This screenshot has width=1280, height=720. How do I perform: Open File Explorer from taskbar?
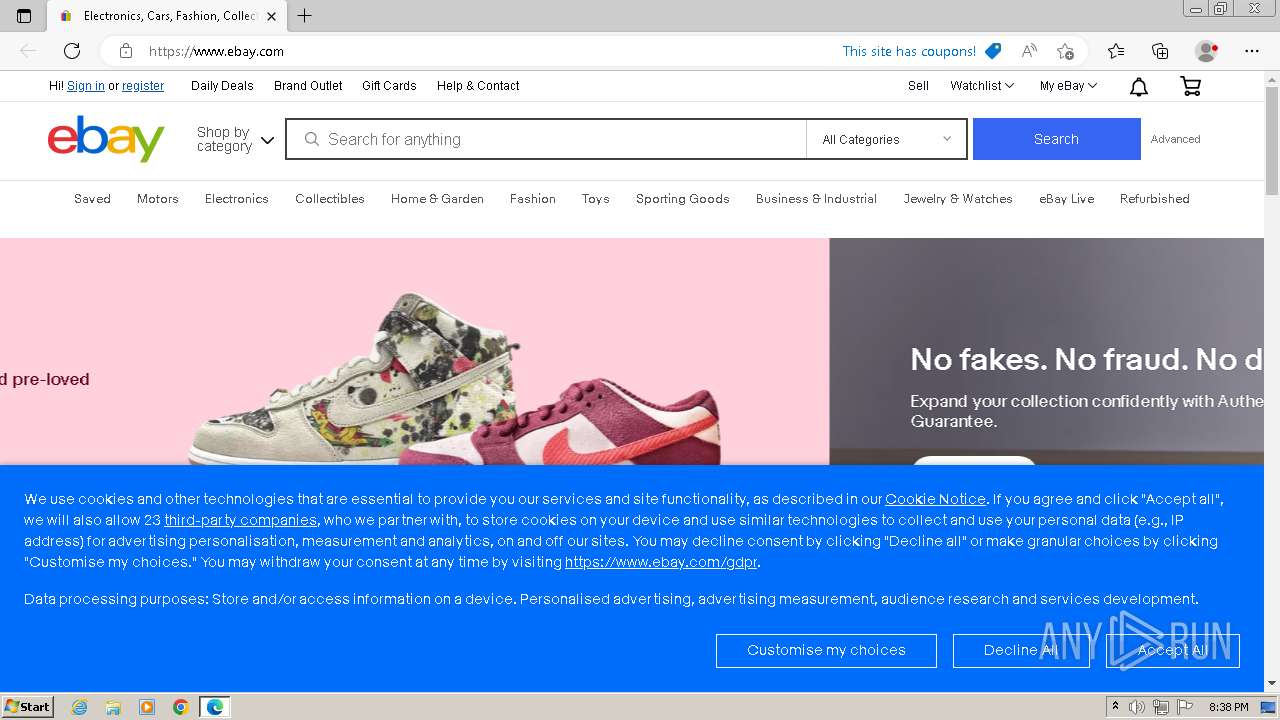click(x=113, y=707)
